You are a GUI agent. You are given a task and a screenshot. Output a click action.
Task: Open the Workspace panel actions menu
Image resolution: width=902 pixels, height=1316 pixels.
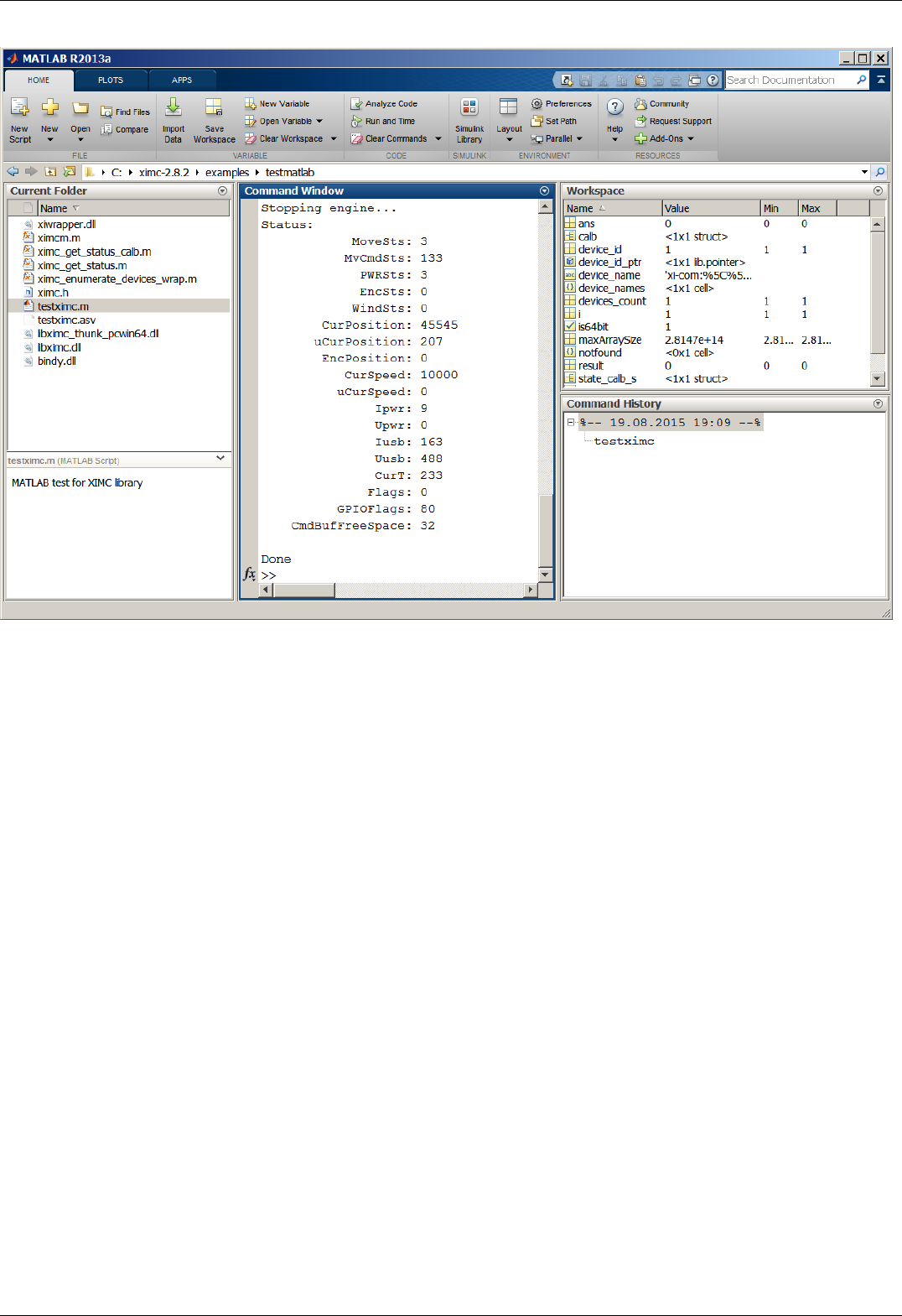(x=878, y=190)
